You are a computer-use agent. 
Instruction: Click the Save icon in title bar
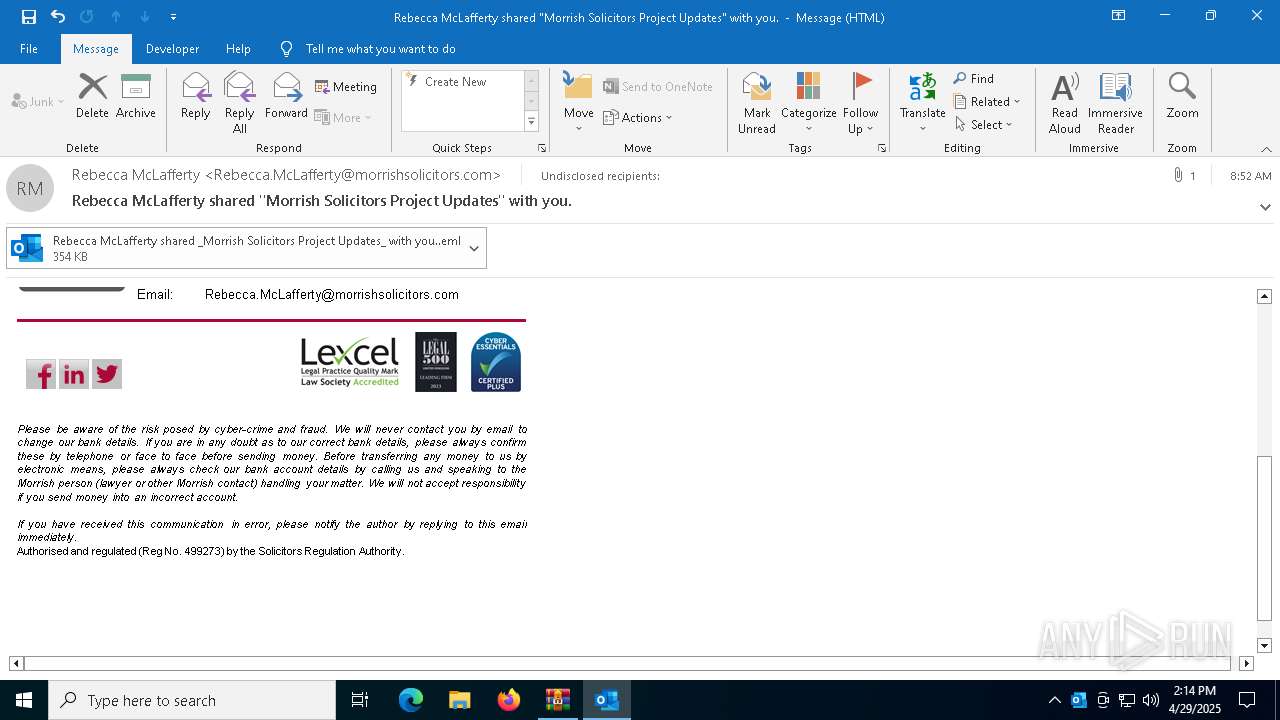click(x=29, y=17)
